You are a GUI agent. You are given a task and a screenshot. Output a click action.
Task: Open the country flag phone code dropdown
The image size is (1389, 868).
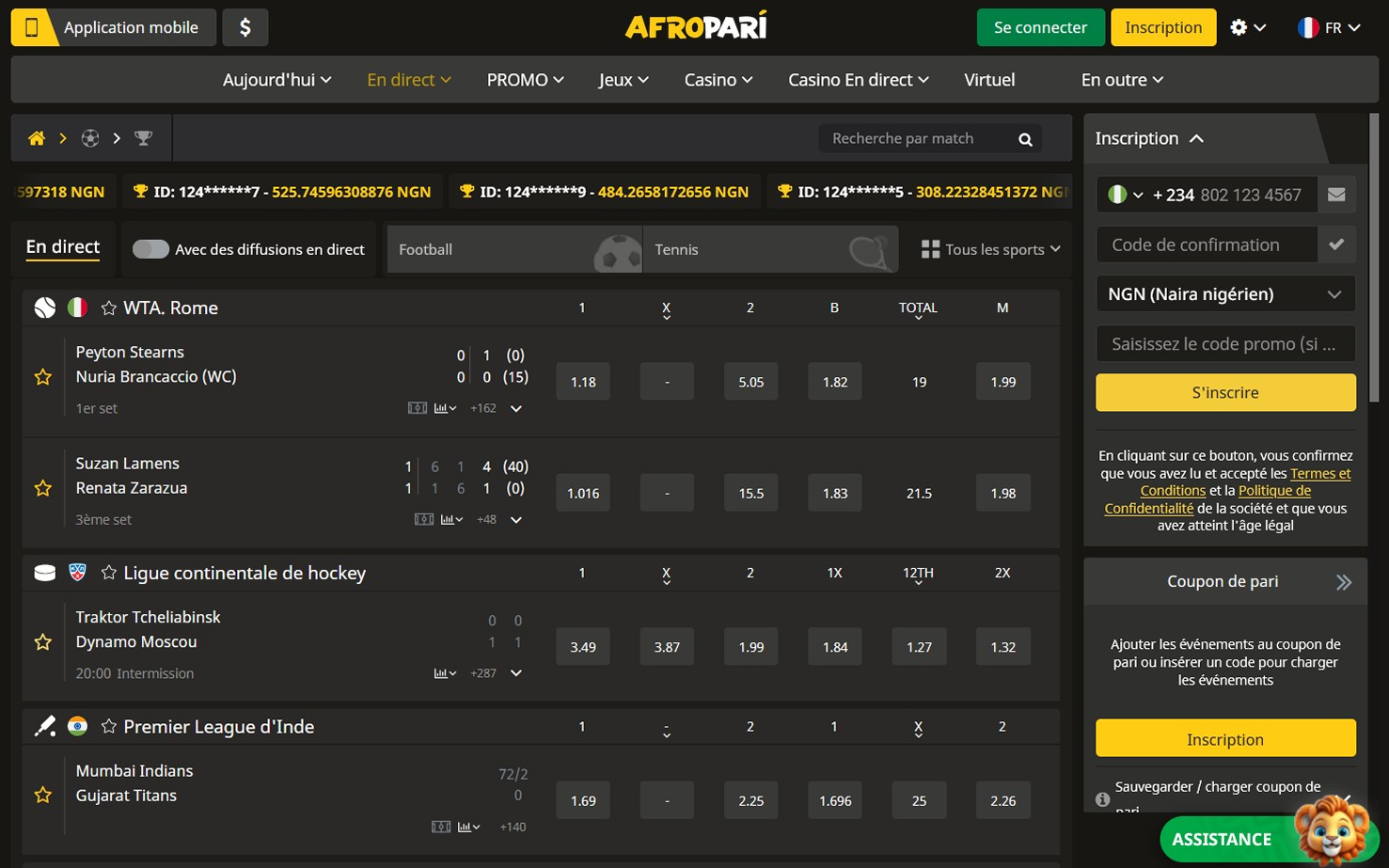click(x=1125, y=195)
